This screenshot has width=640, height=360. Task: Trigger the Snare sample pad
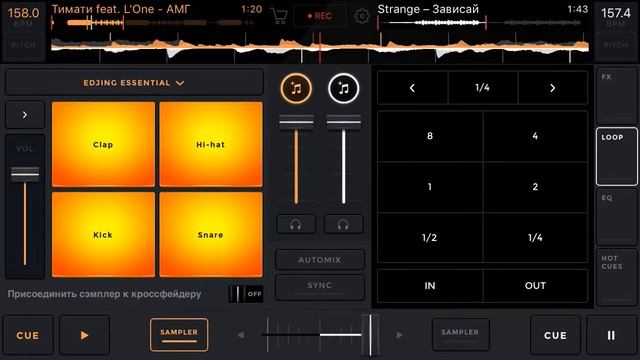point(211,235)
